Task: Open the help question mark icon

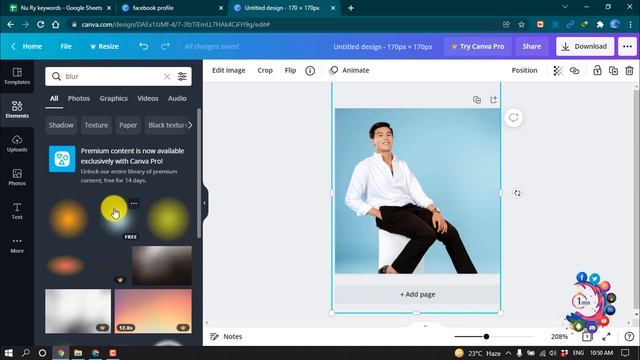Action: pyautogui.click(x=629, y=336)
